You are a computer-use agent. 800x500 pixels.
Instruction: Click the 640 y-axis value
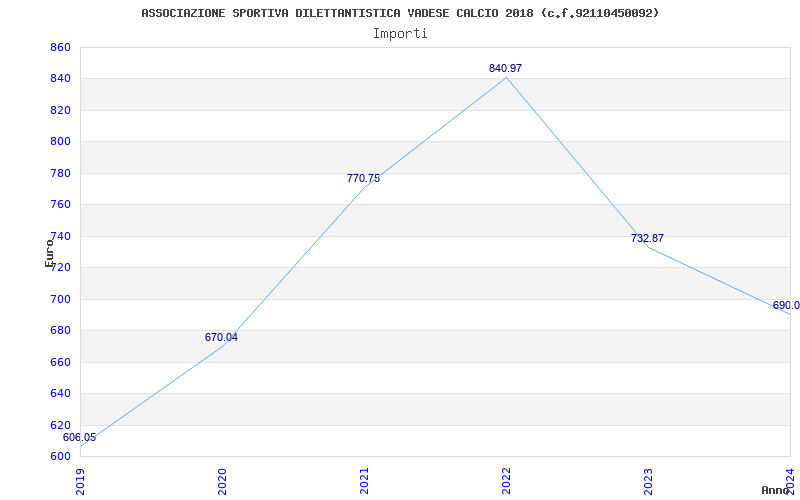(60, 393)
